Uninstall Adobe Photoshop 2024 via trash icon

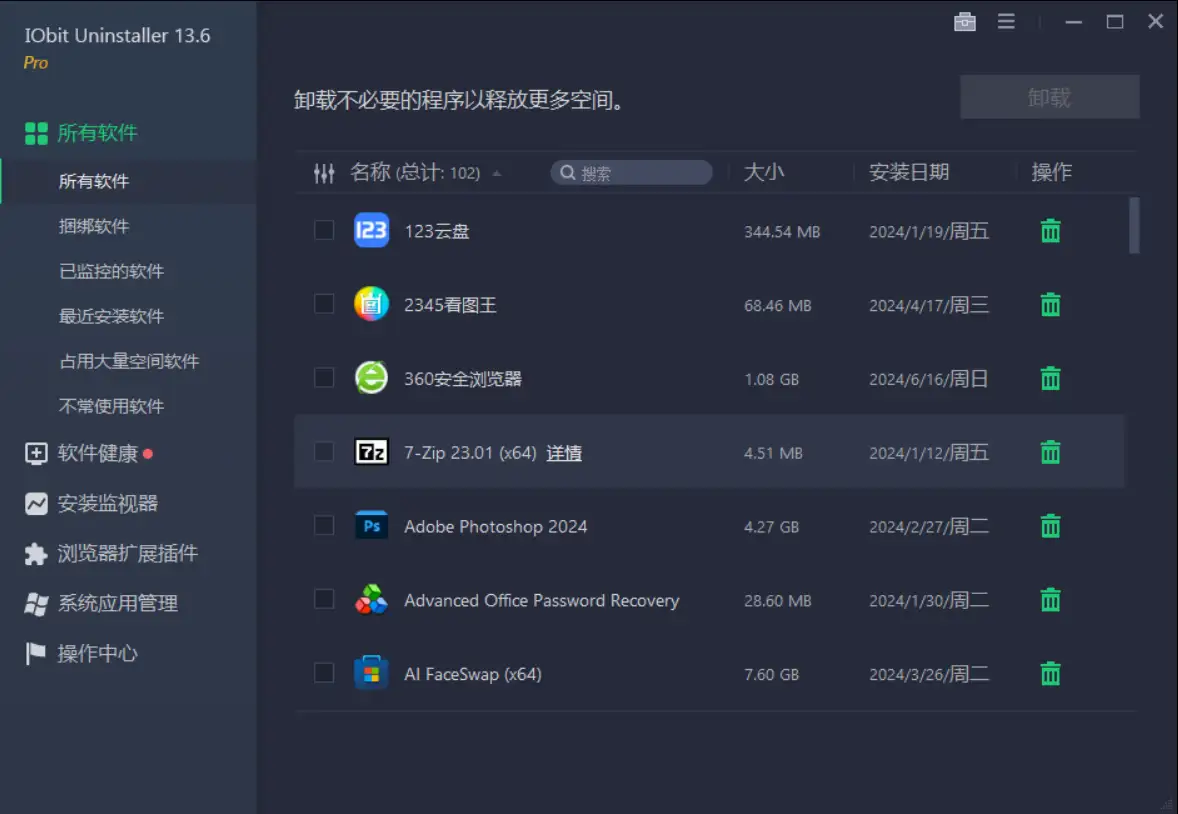(x=1050, y=526)
